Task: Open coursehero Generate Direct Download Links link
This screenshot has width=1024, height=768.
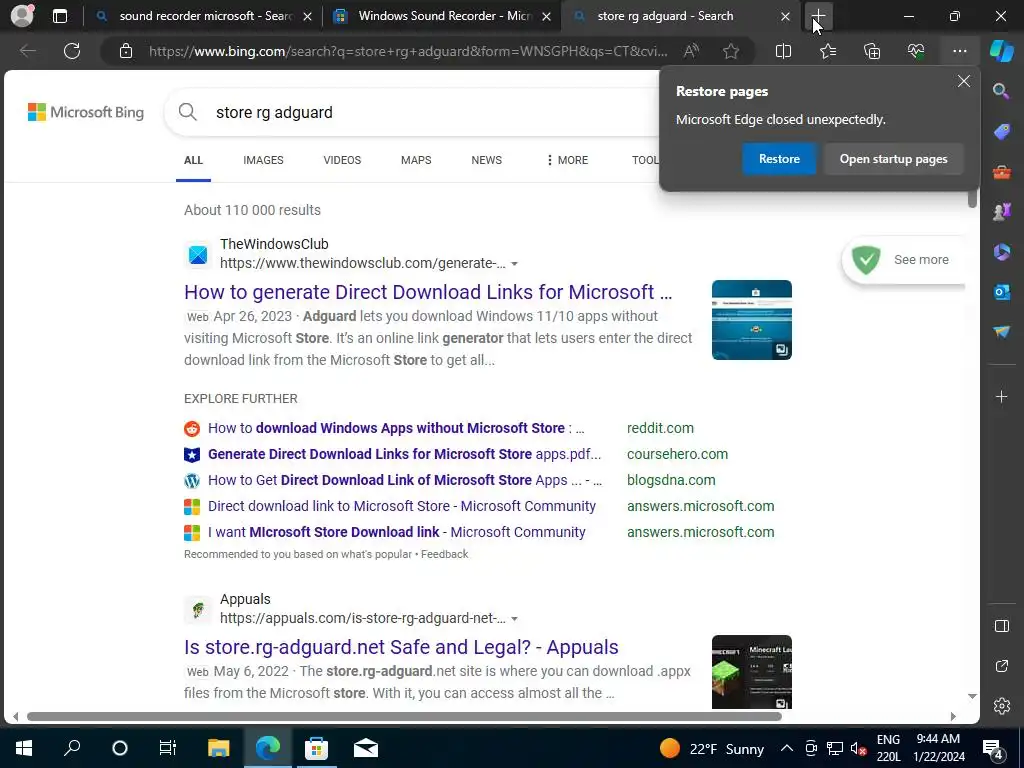Action: [404, 454]
